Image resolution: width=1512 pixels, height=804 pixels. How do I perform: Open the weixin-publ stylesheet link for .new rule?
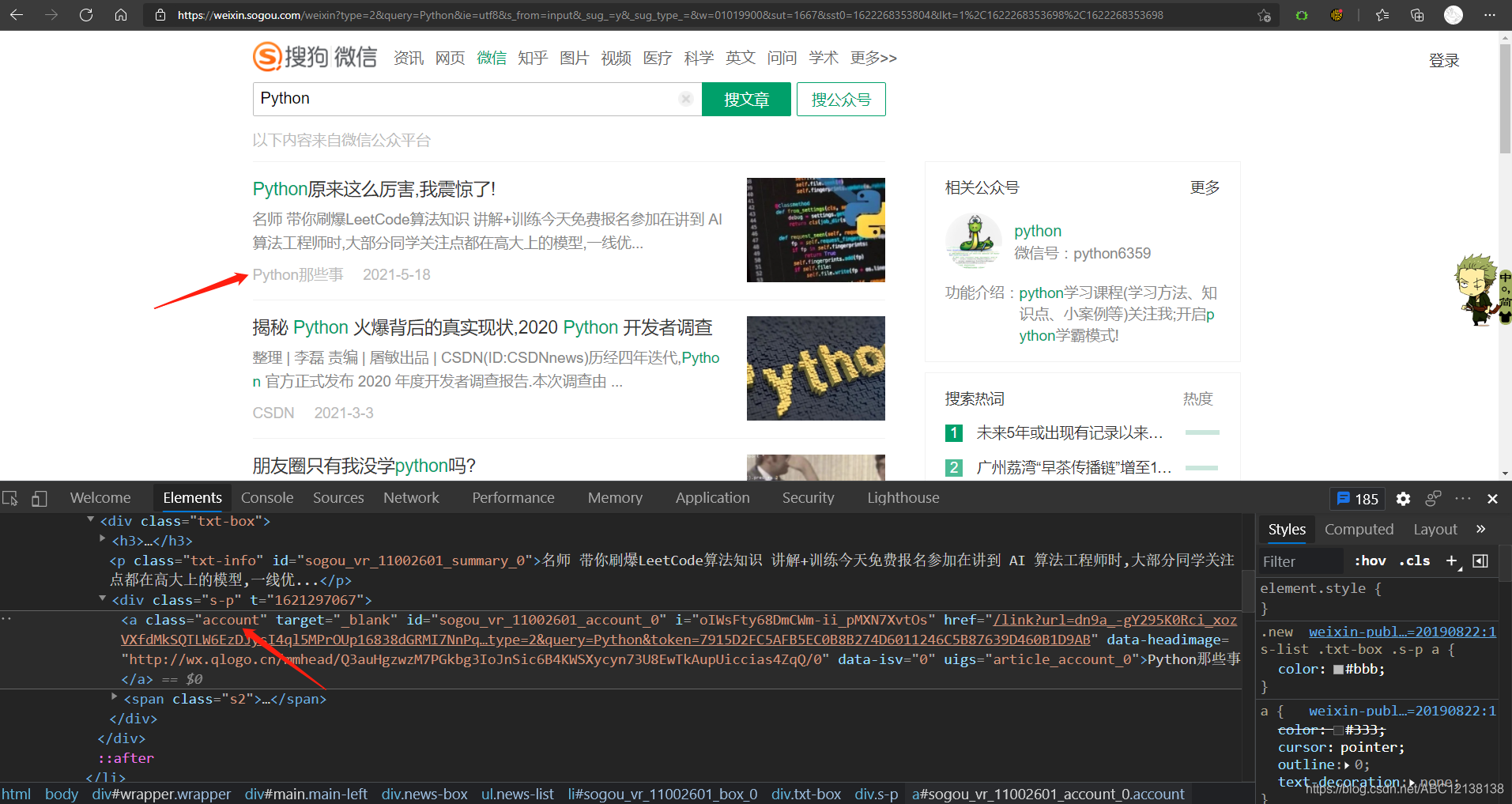[1402, 632]
